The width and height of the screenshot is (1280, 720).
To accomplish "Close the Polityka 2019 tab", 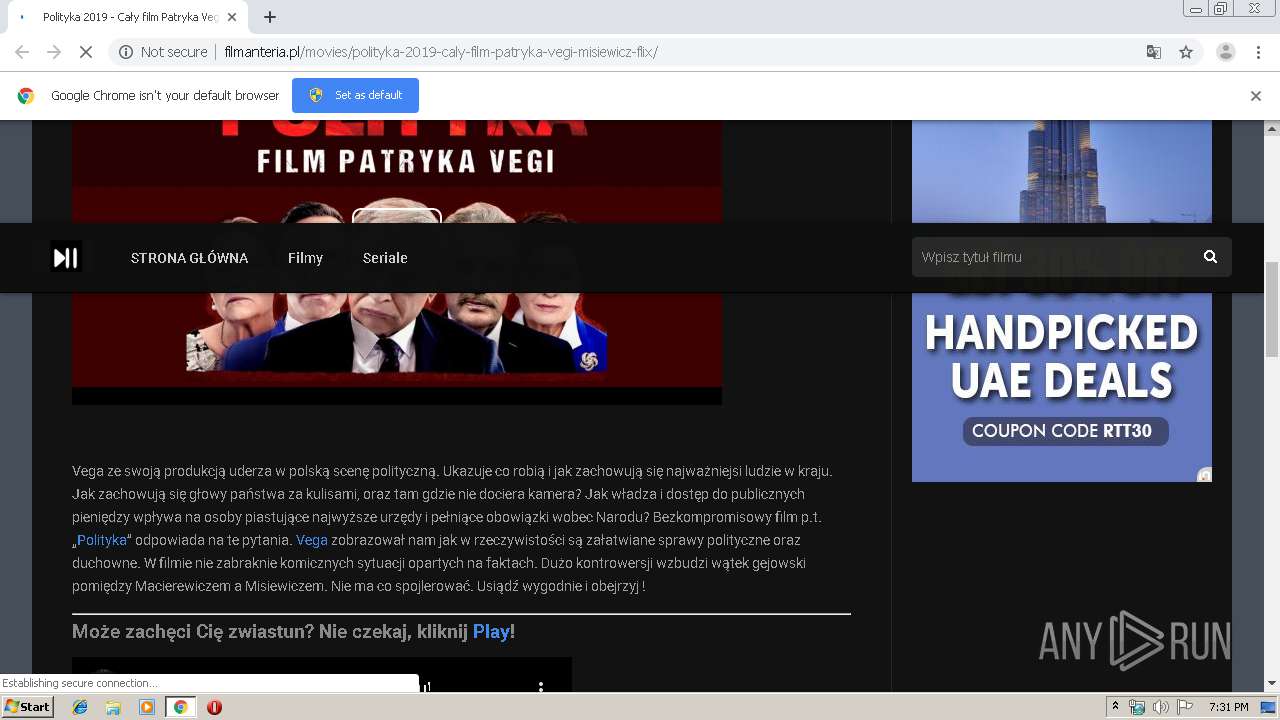I will coord(233,17).
